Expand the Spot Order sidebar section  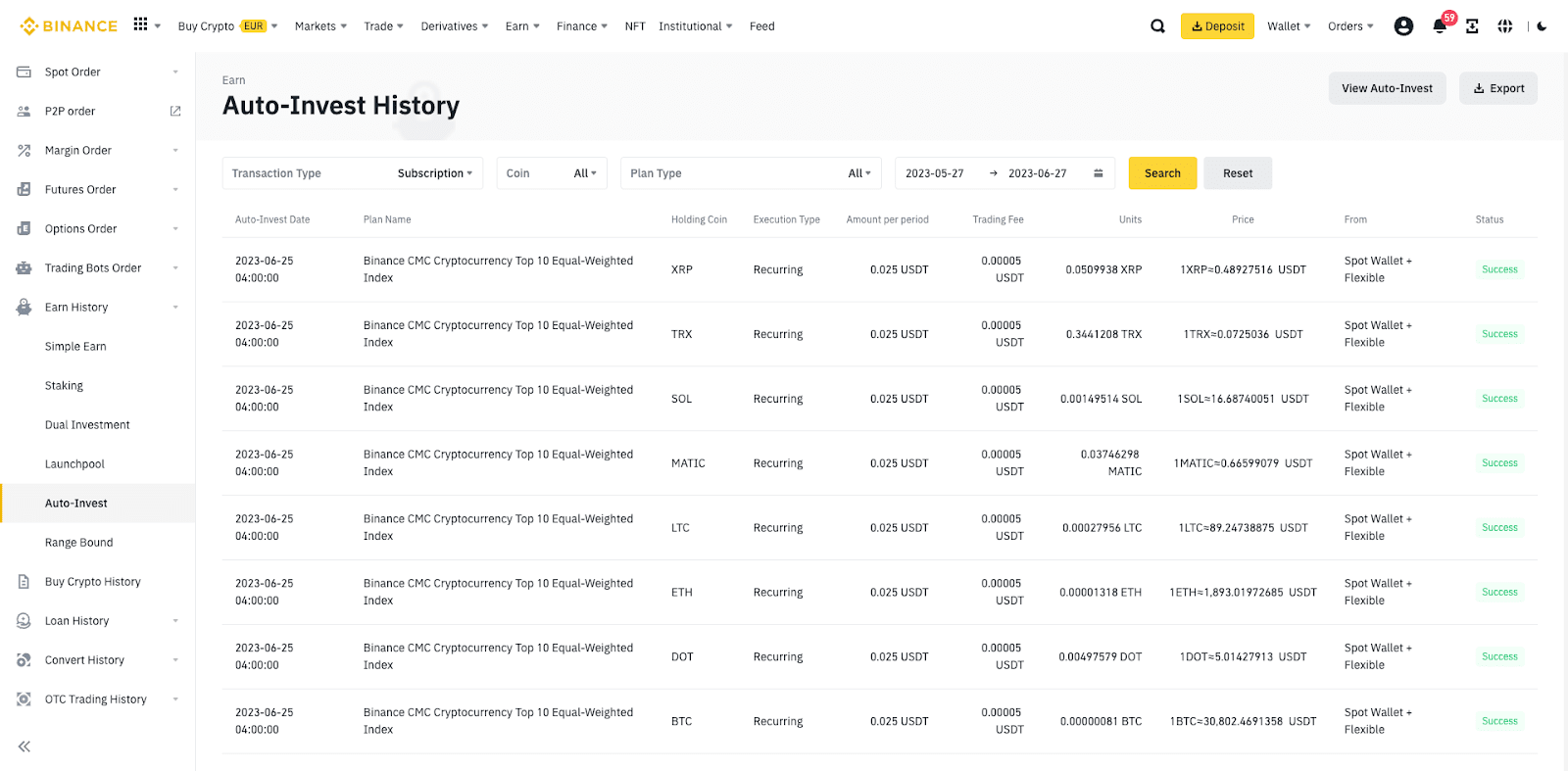(x=175, y=72)
